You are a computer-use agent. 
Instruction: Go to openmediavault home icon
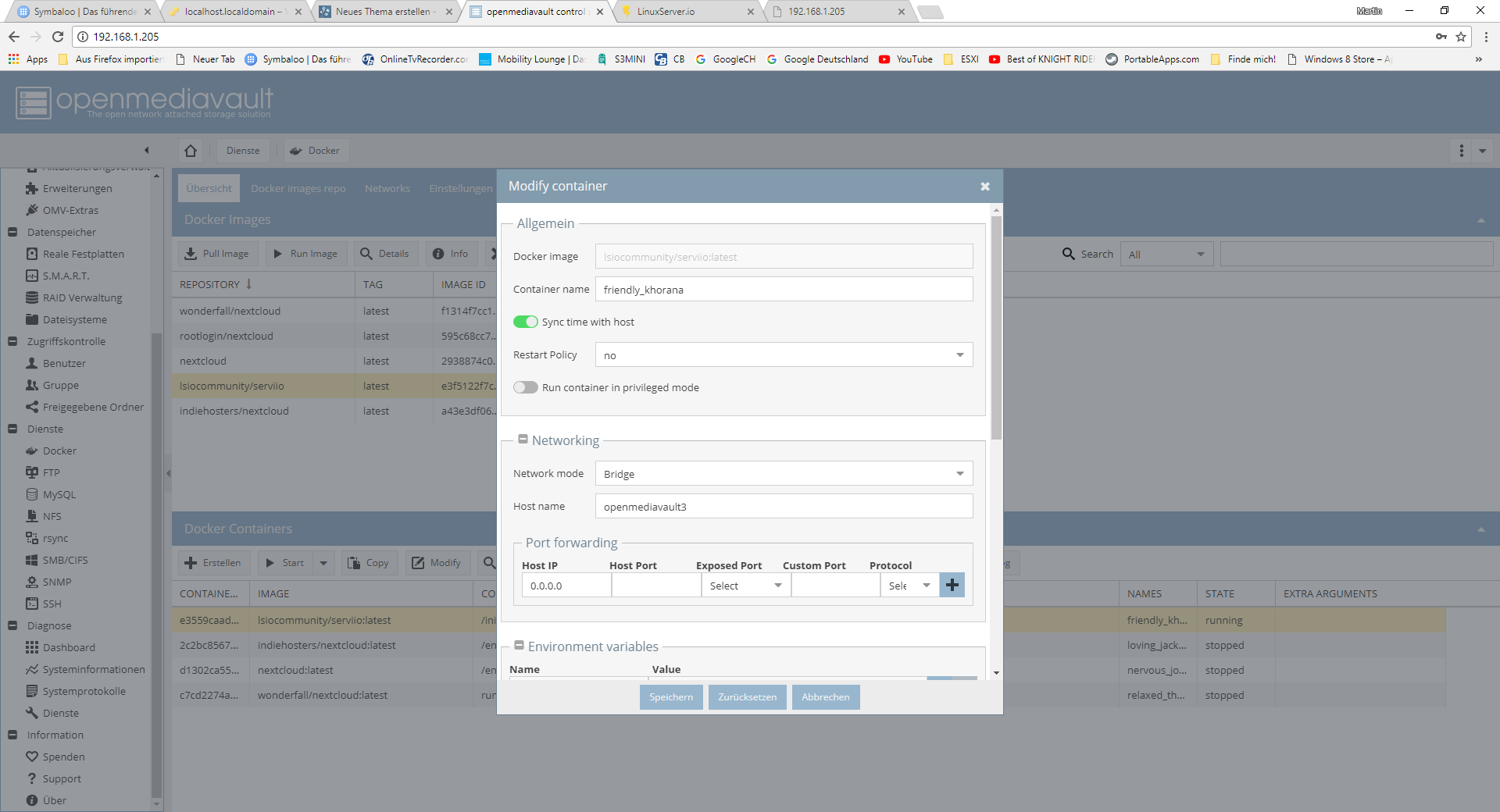[x=191, y=151]
